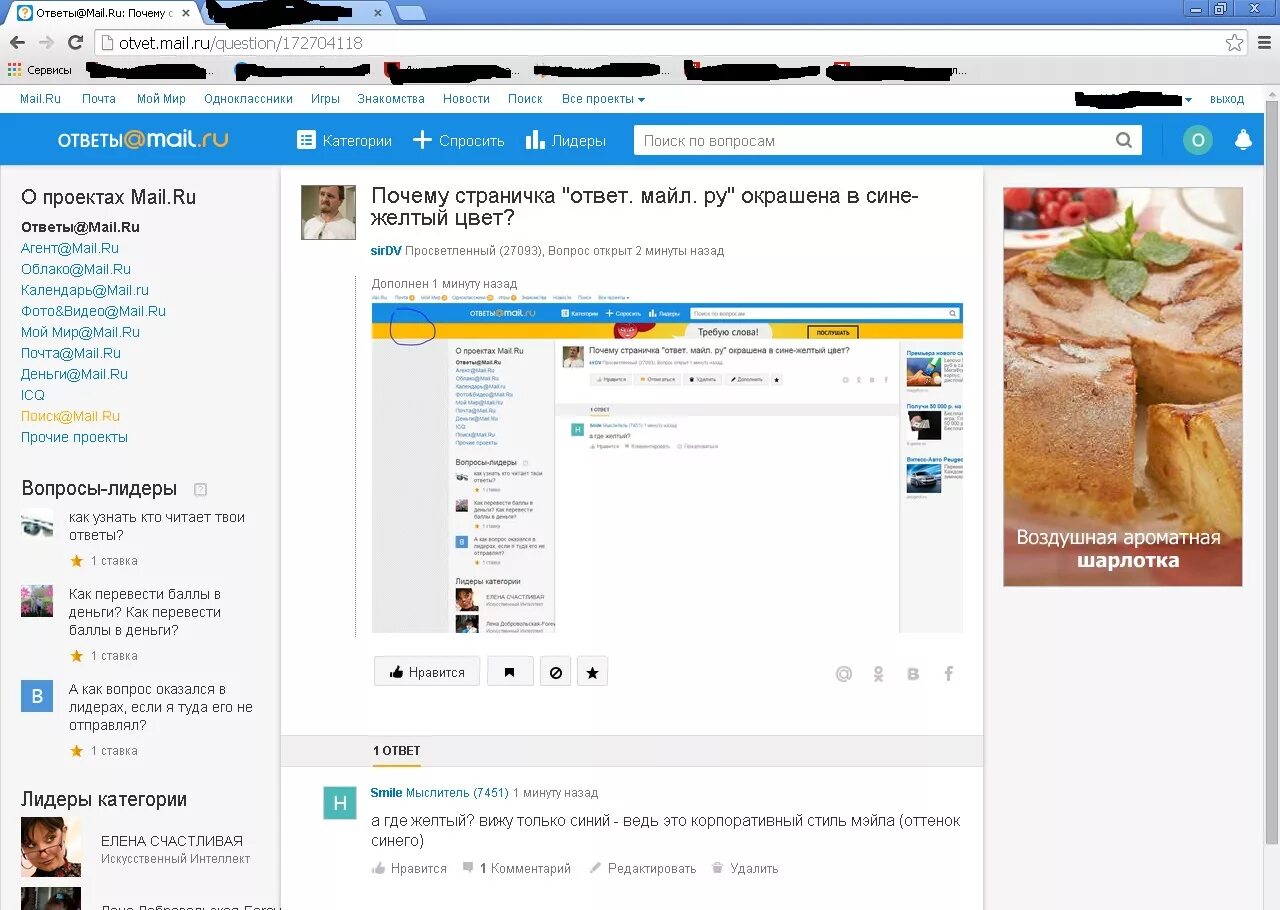Viewport: 1280px width, 910px height.
Task: Open ICQ sidebar link
Action: click(x=33, y=395)
